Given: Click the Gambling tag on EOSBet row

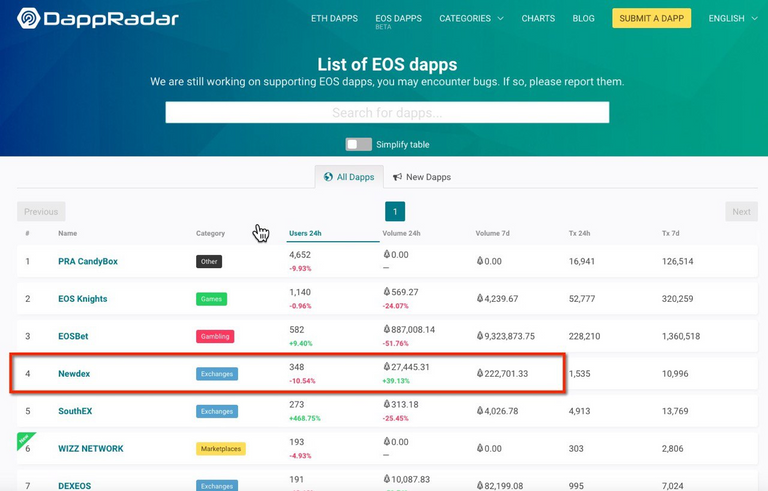Looking at the screenshot, I should pos(214,336).
